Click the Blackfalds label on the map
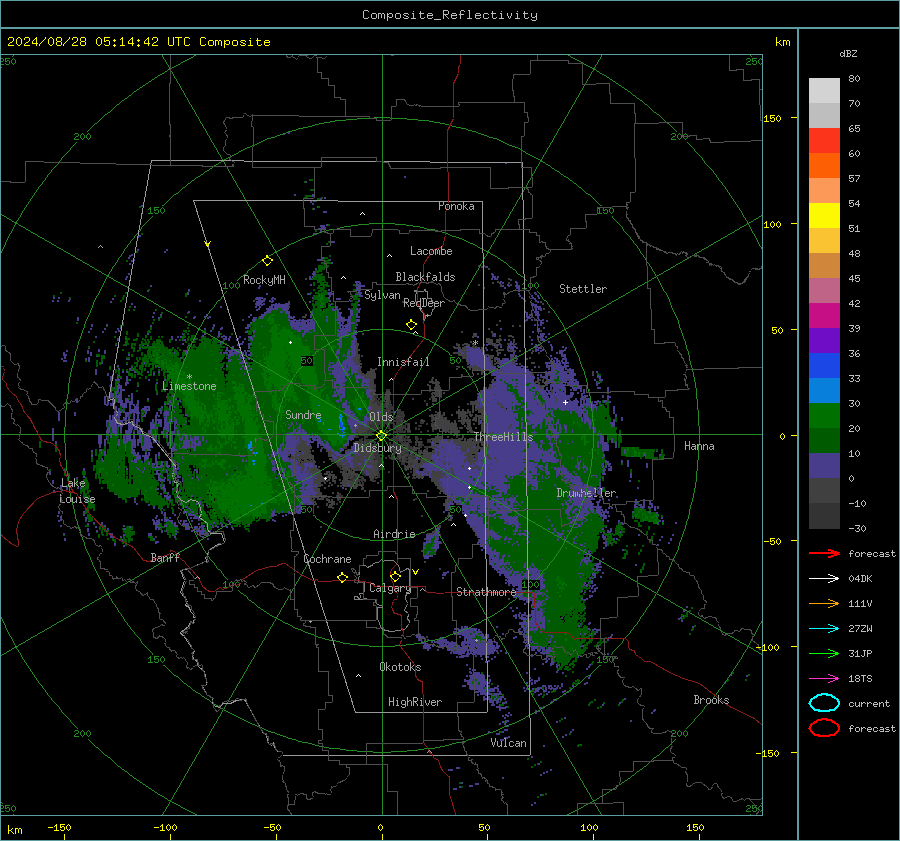The height and width of the screenshot is (841, 900). click(x=425, y=277)
